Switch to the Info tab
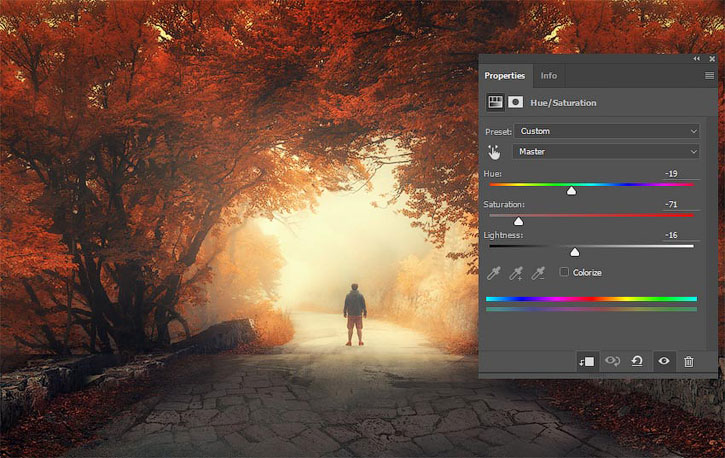Viewport: 725px width, 458px height. tap(549, 75)
